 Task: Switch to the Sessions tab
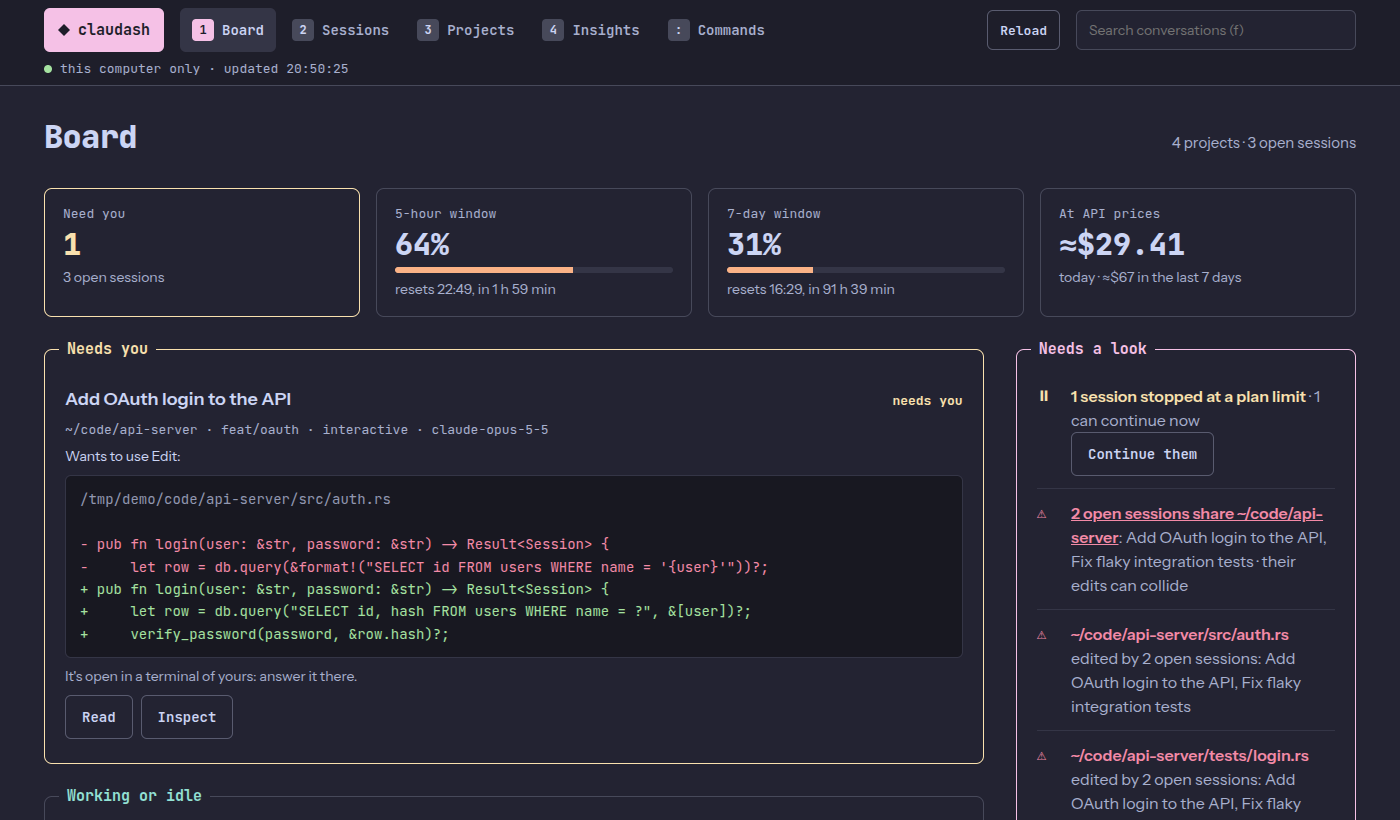pyautogui.click(x=341, y=30)
